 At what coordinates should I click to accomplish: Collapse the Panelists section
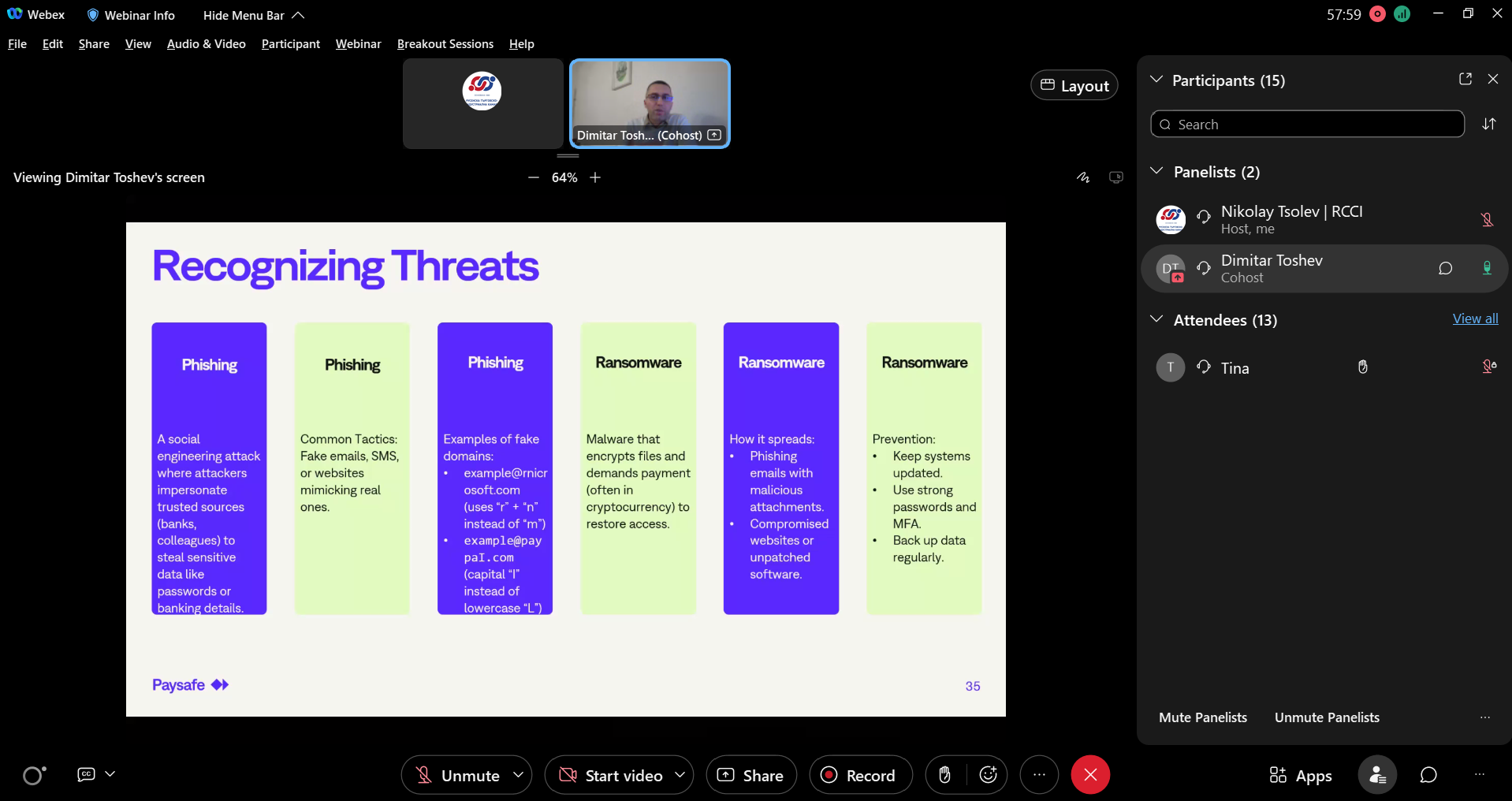tap(1156, 171)
